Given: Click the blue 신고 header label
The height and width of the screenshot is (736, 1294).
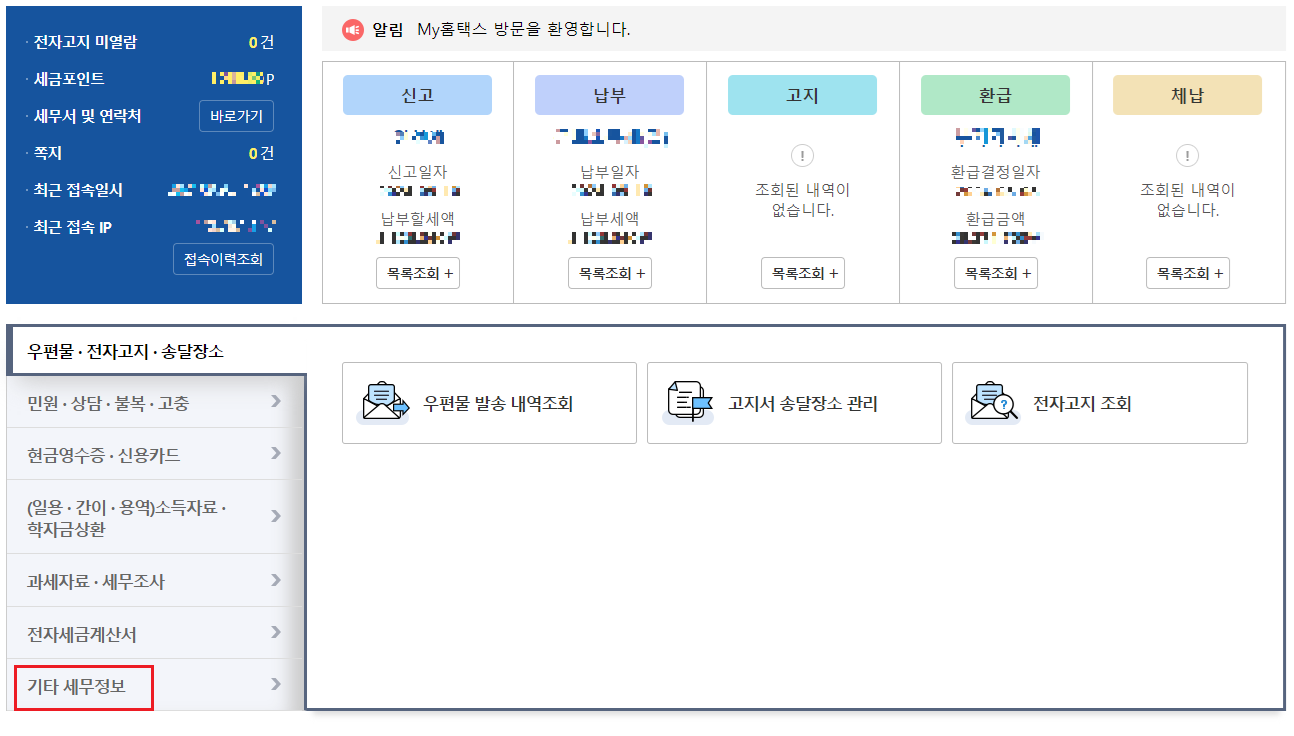Looking at the screenshot, I should pyautogui.click(x=417, y=95).
